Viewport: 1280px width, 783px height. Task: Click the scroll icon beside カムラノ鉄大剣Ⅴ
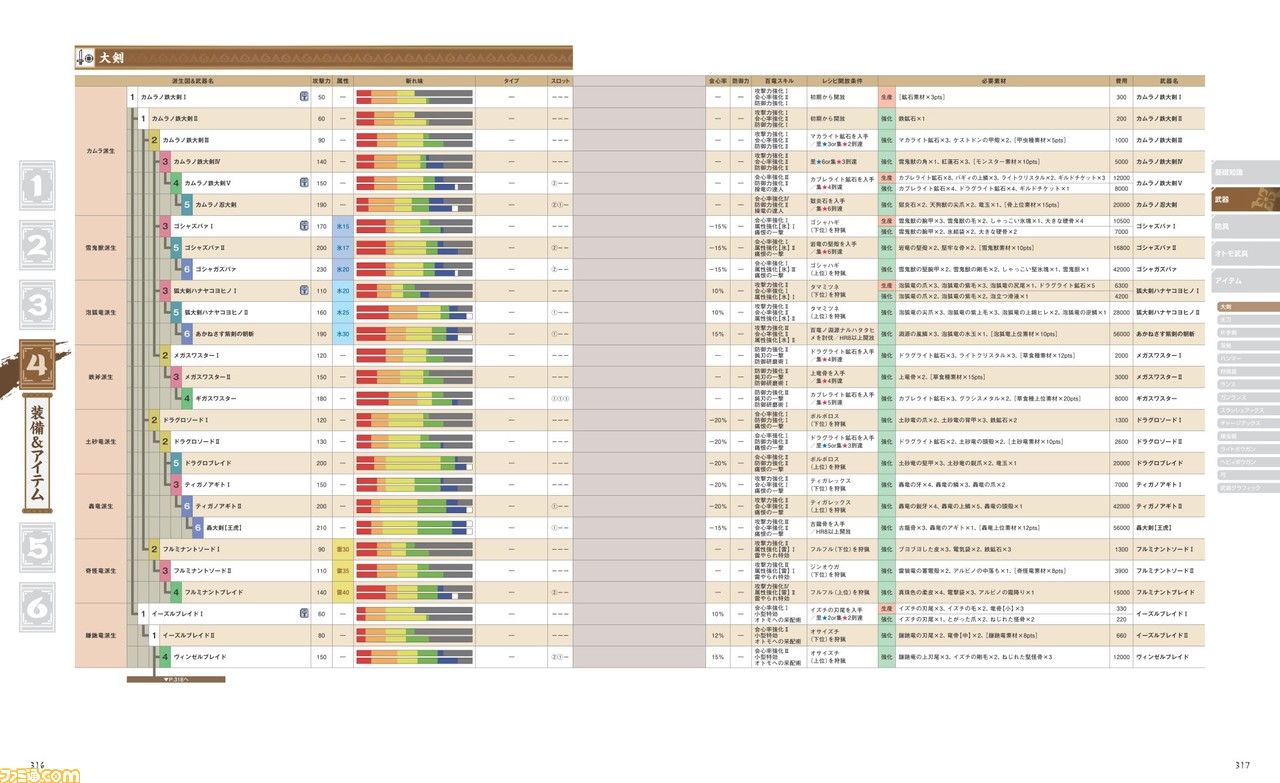click(302, 183)
